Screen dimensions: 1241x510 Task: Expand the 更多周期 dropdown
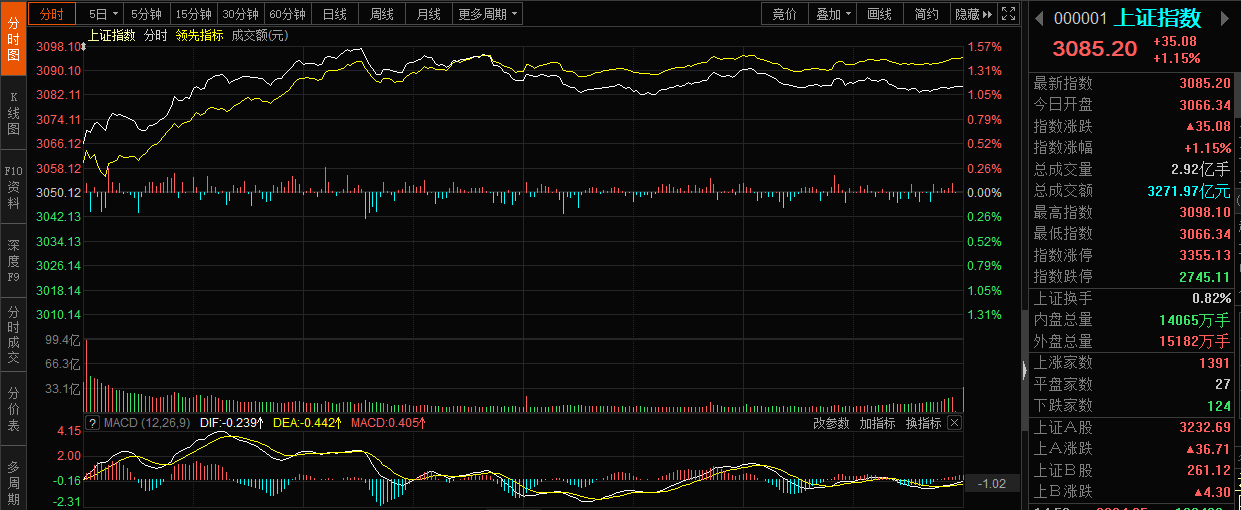488,14
